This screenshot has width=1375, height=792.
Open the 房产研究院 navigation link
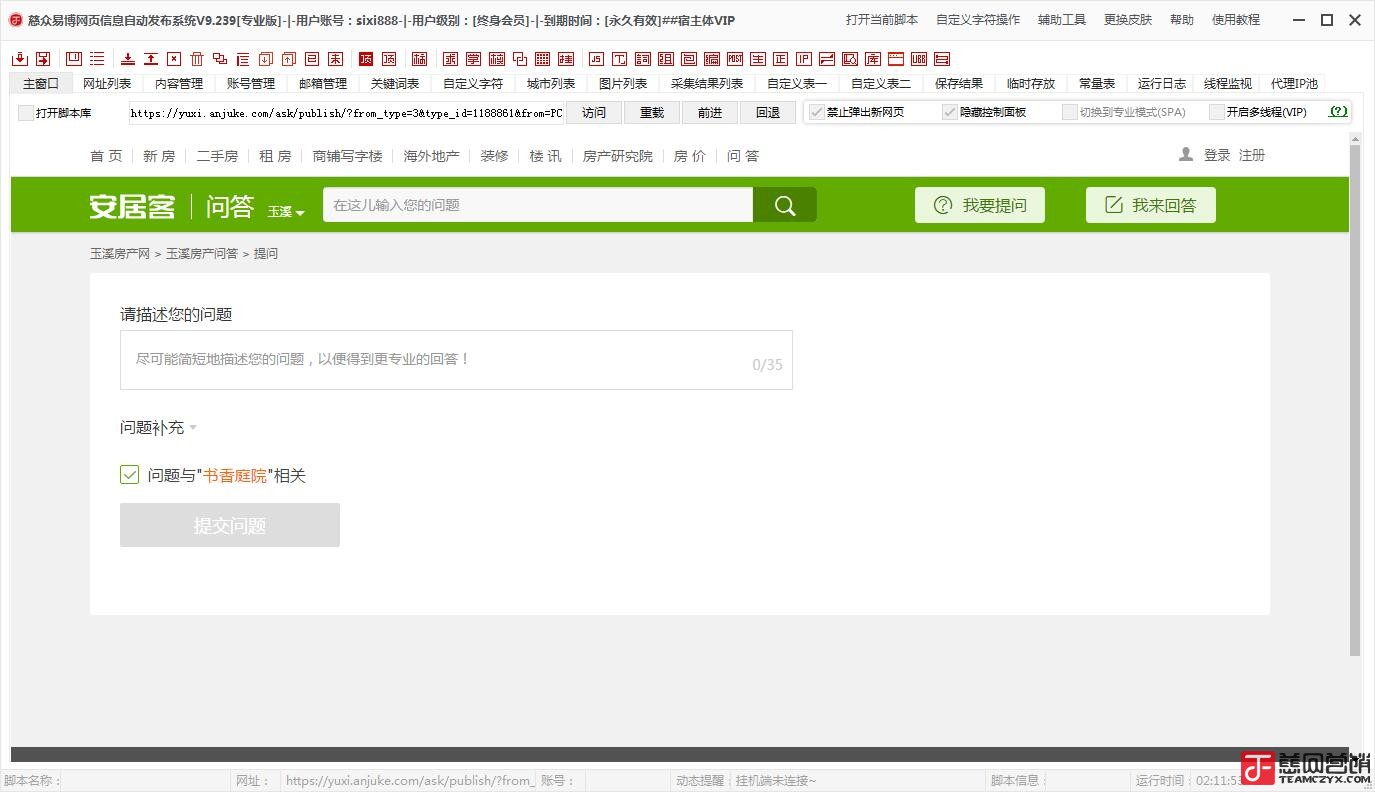click(x=618, y=156)
